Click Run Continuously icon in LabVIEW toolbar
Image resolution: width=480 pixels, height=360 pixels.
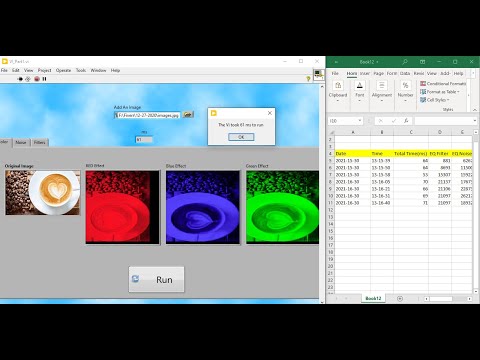pos(28,79)
